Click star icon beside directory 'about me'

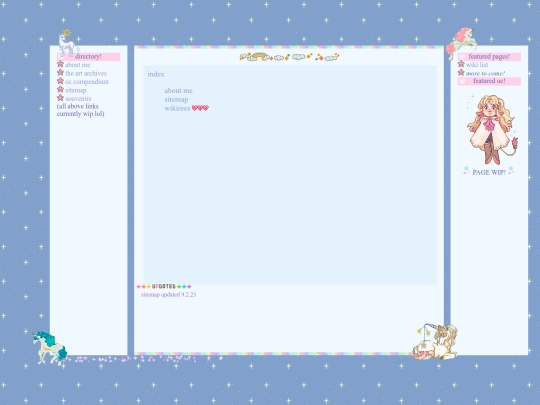60,64
